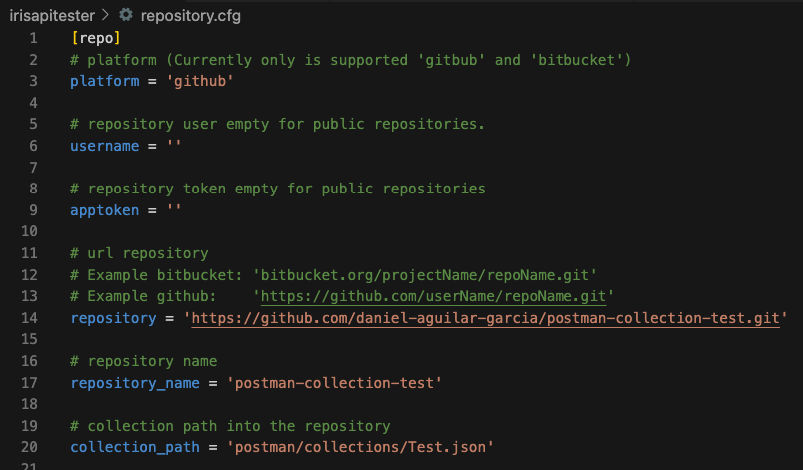Open the postman-collection-test.git GitHub link
803x470 pixels.
(x=485, y=318)
